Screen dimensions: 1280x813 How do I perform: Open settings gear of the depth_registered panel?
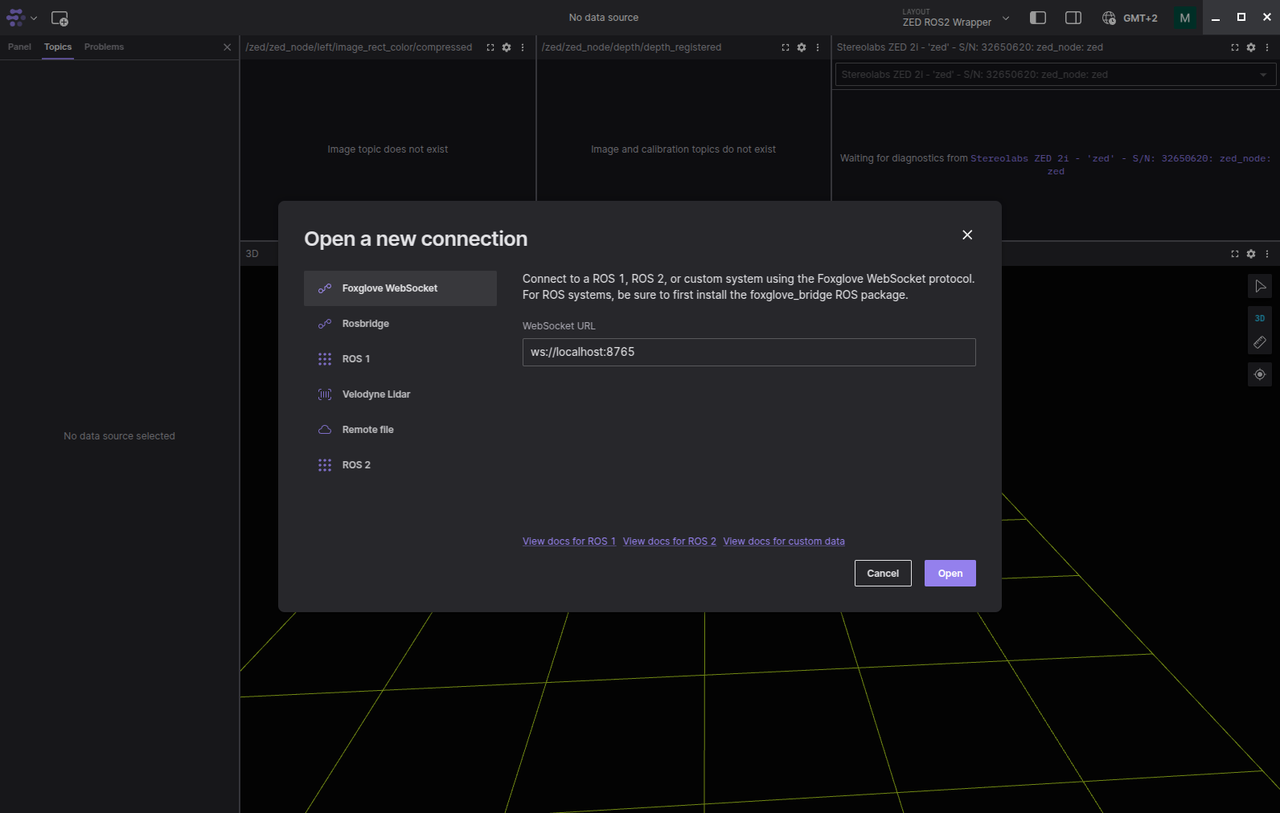pyautogui.click(x=801, y=47)
